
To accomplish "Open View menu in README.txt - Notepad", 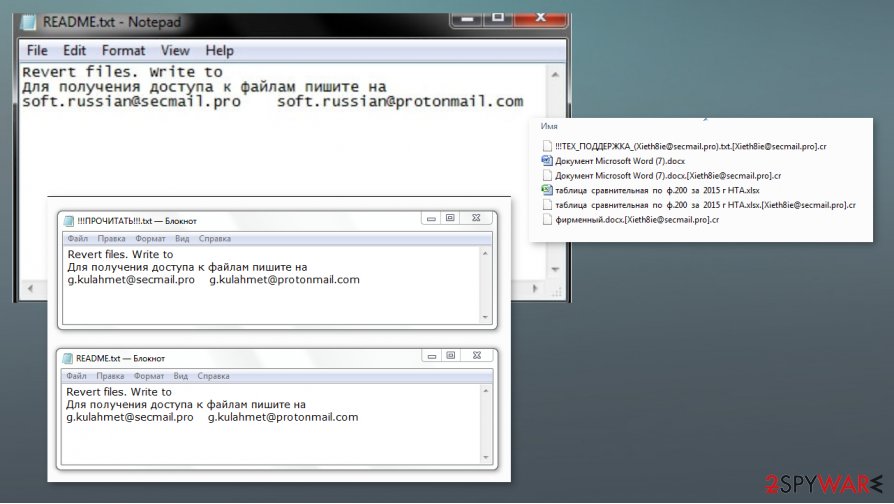I will pos(175,51).
